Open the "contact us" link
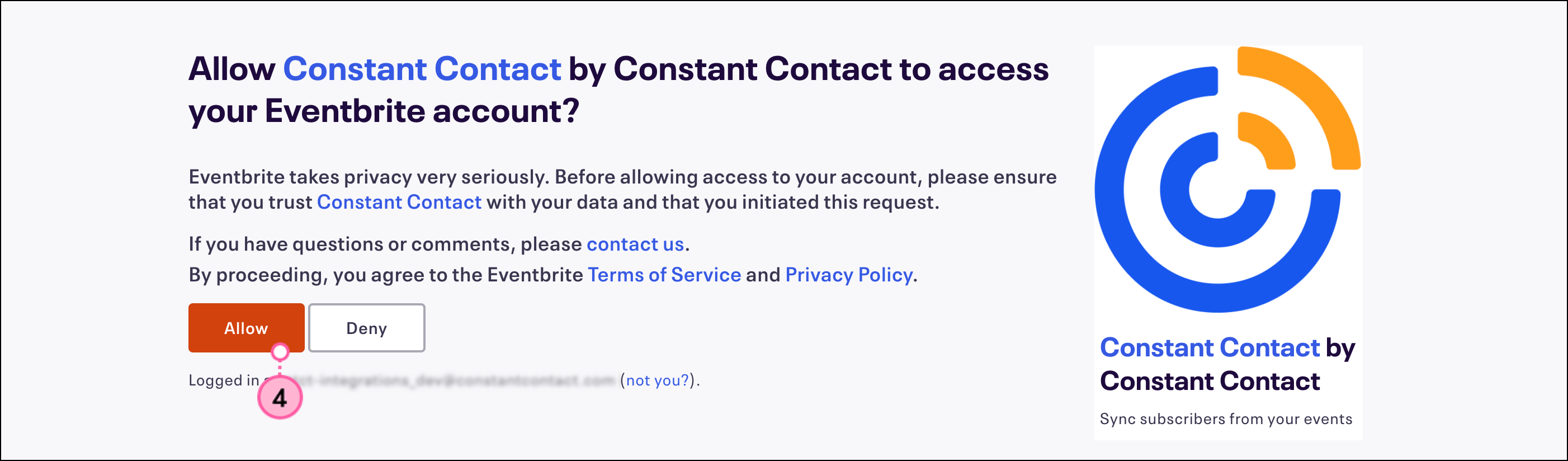 (635, 244)
